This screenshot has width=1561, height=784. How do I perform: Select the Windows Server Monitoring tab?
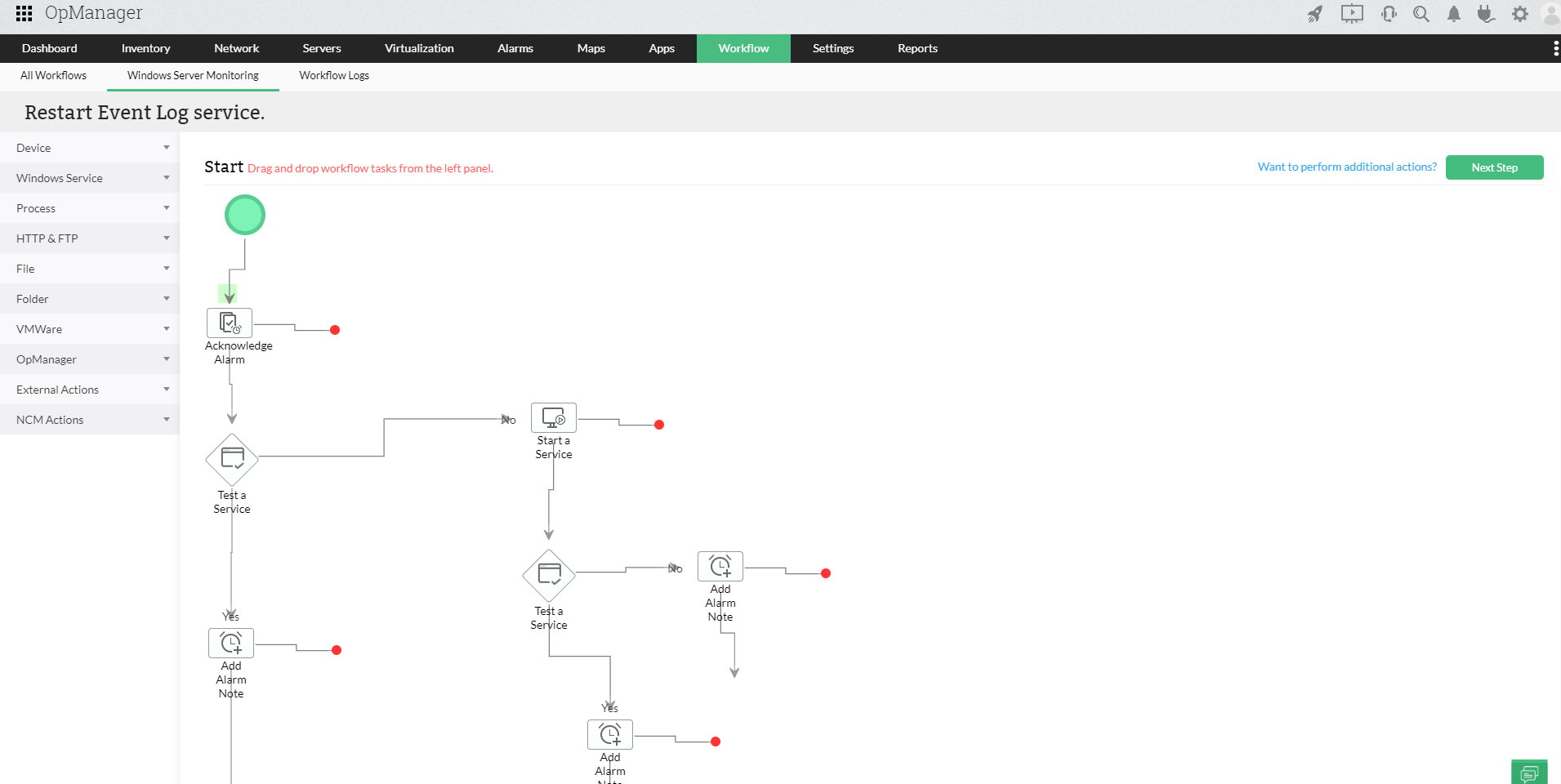point(193,76)
